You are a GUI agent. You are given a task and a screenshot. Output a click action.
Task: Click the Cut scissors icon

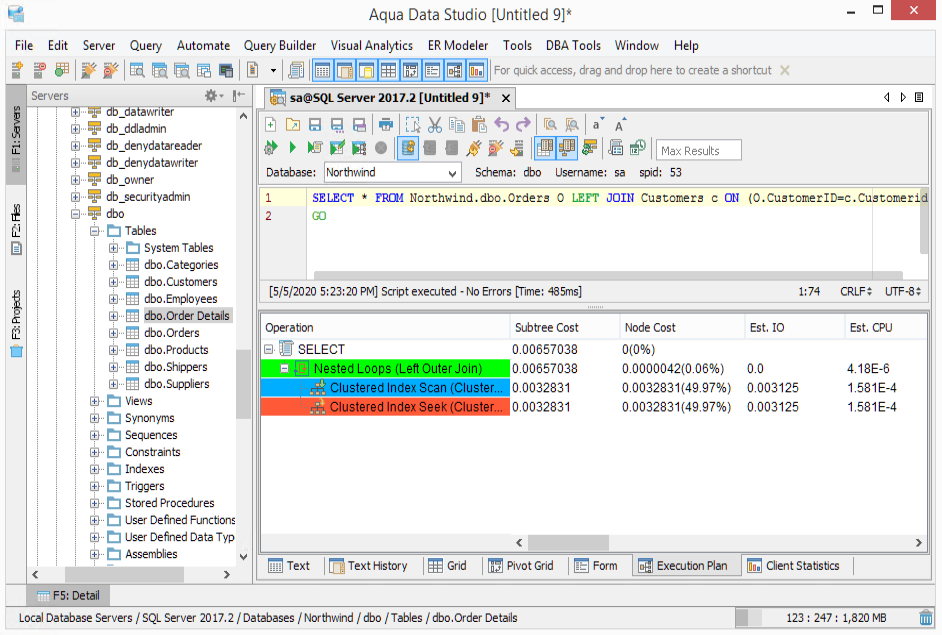435,125
